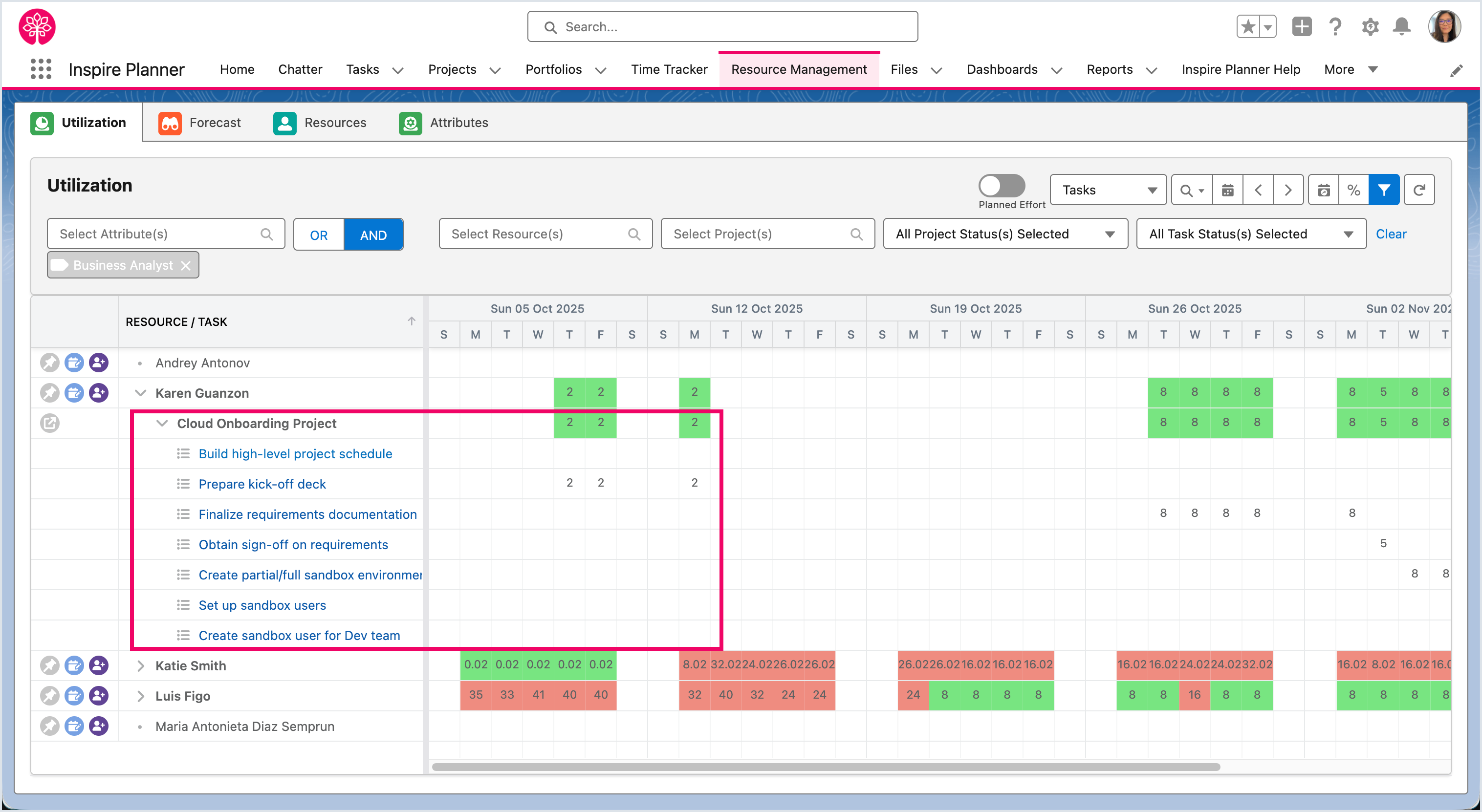Click the refresh icon in Utilization toolbar

click(1419, 191)
